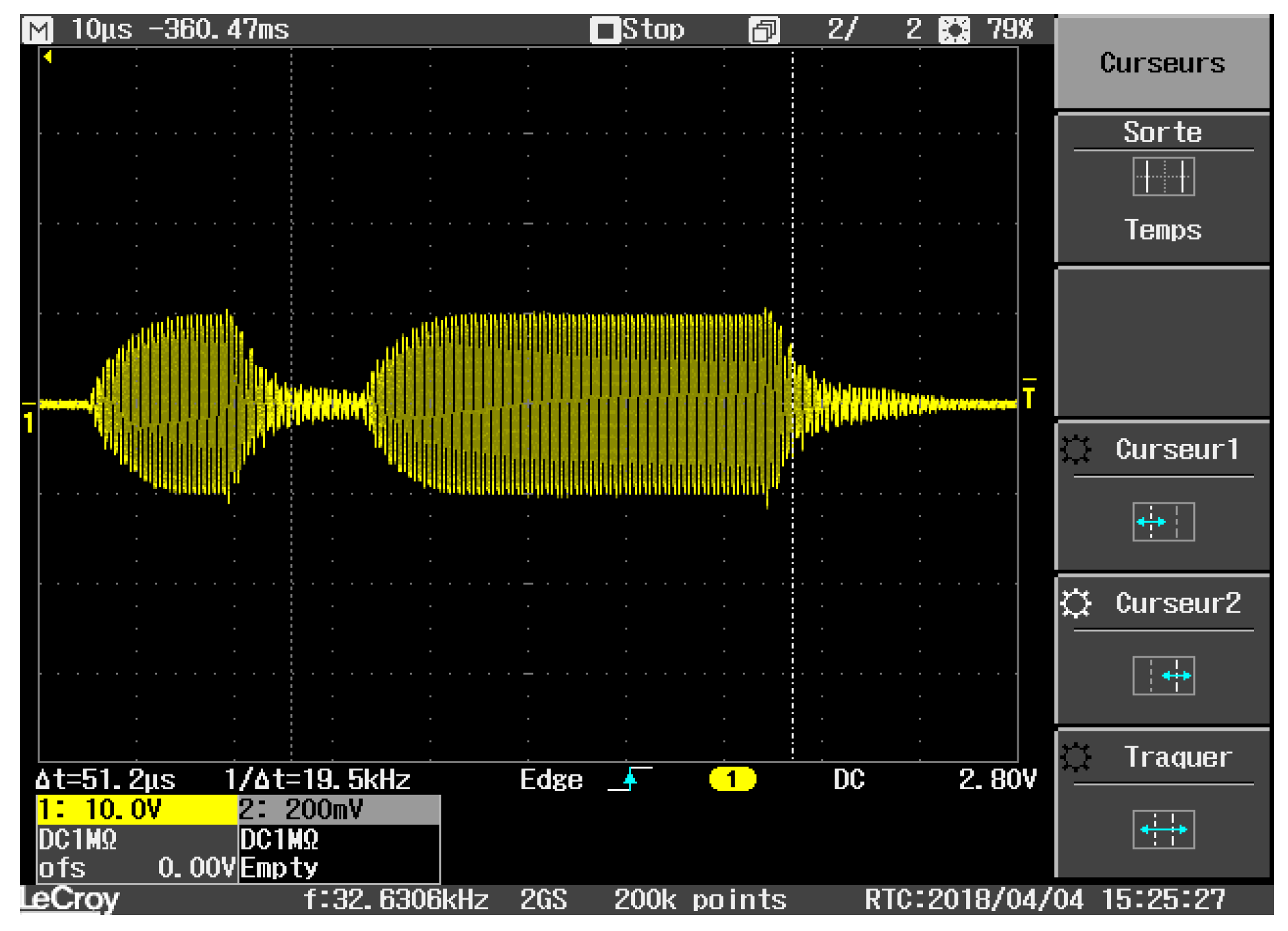This screenshot has width=1288, height=931.
Task: Click the trigger slope Edge icon
Action: 629,780
